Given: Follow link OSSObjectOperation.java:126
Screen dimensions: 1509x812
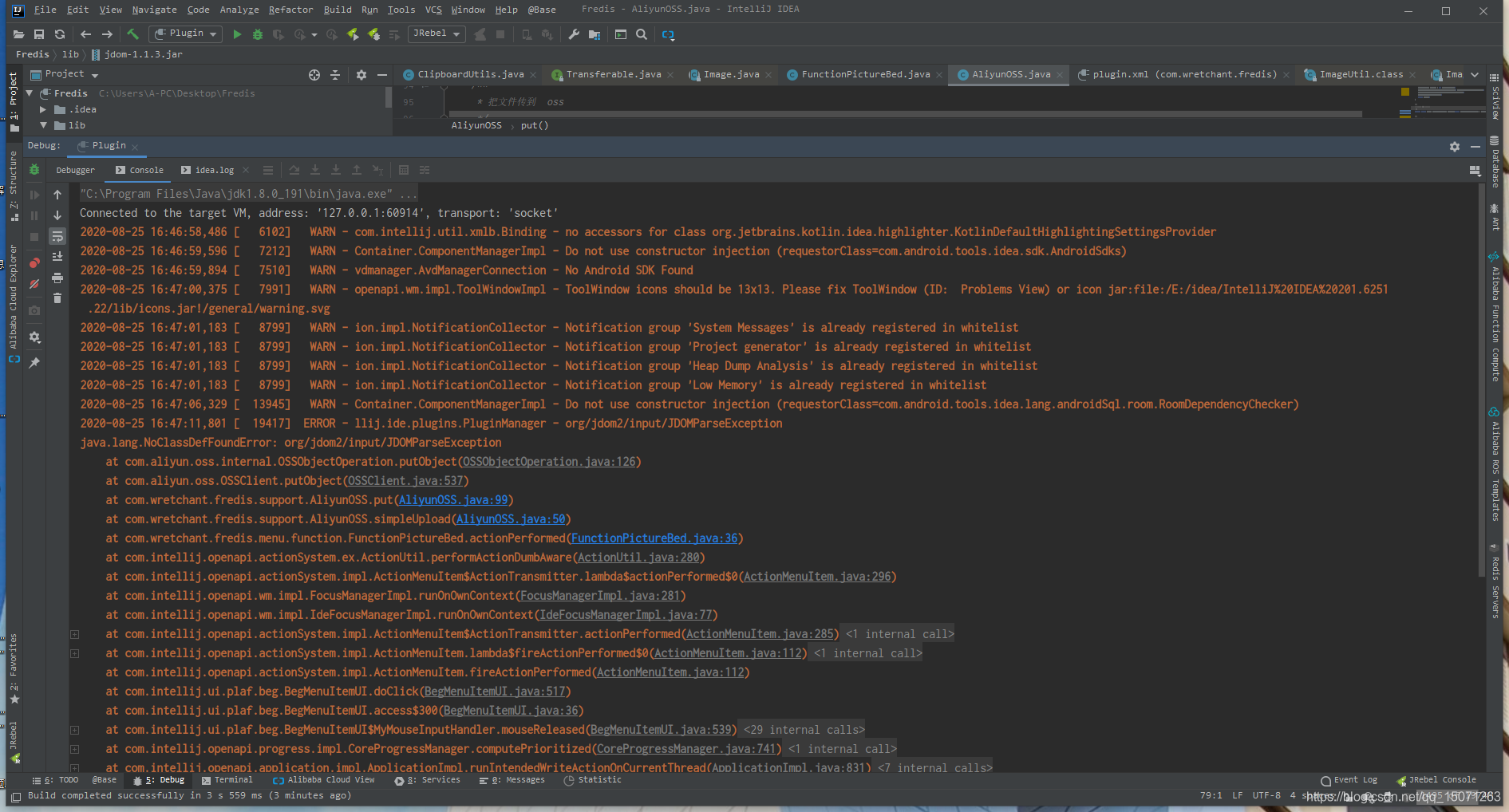Looking at the screenshot, I should (x=549, y=462).
